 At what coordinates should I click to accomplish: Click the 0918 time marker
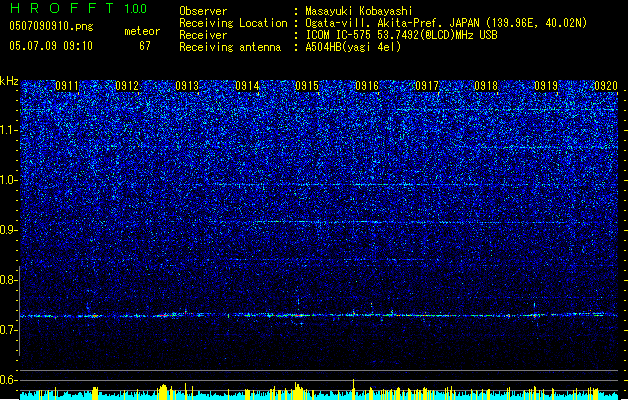click(x=486, y=86)
